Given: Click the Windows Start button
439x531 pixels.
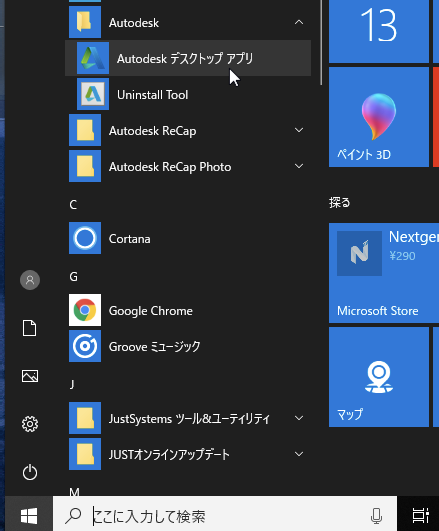Looking at the screenshot, I should 29,515.
